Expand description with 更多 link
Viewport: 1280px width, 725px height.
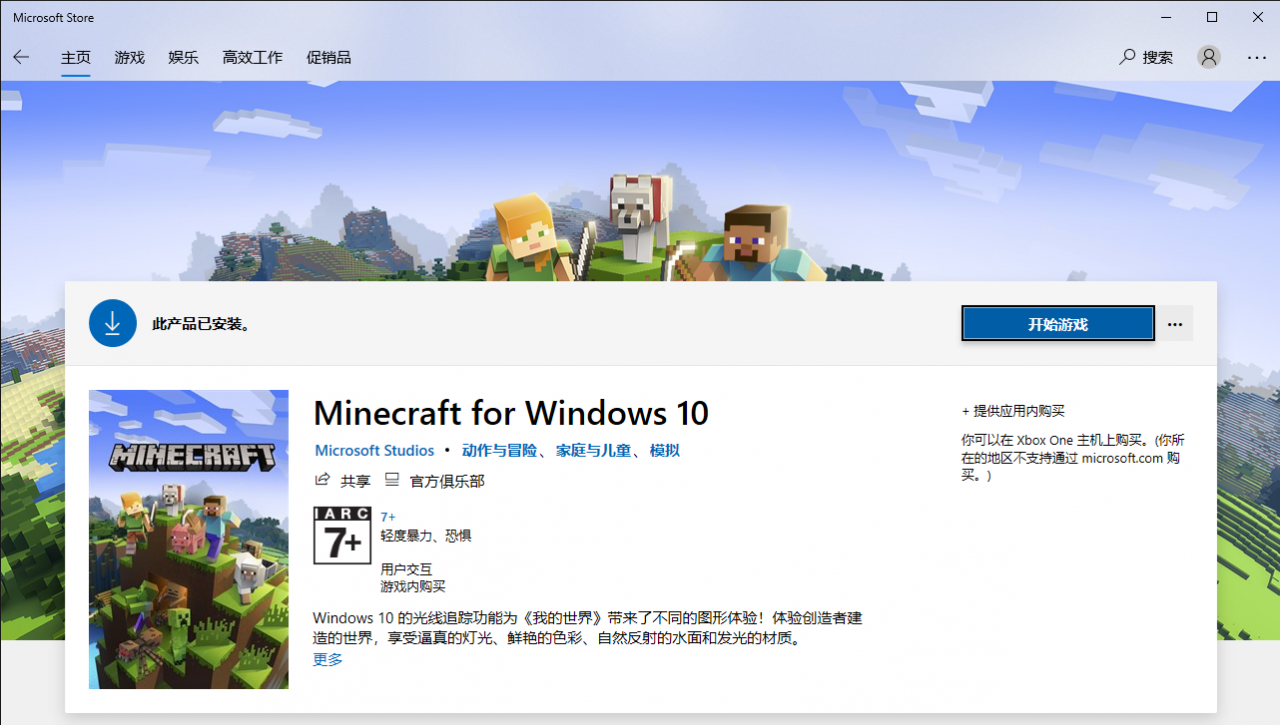click(327, 659)
